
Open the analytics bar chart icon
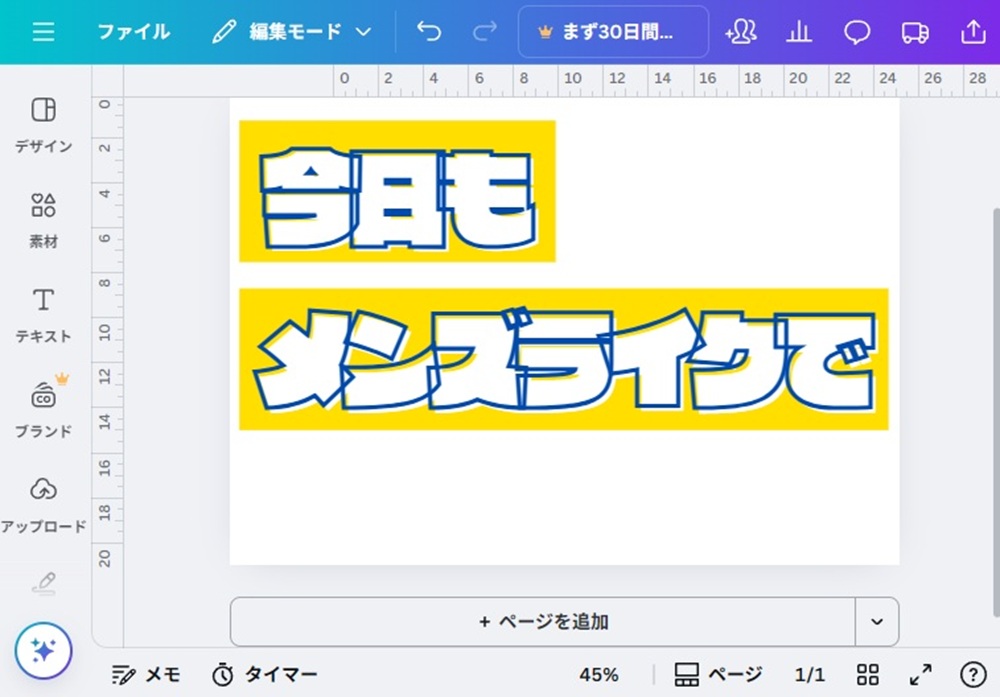coord(798,32)
